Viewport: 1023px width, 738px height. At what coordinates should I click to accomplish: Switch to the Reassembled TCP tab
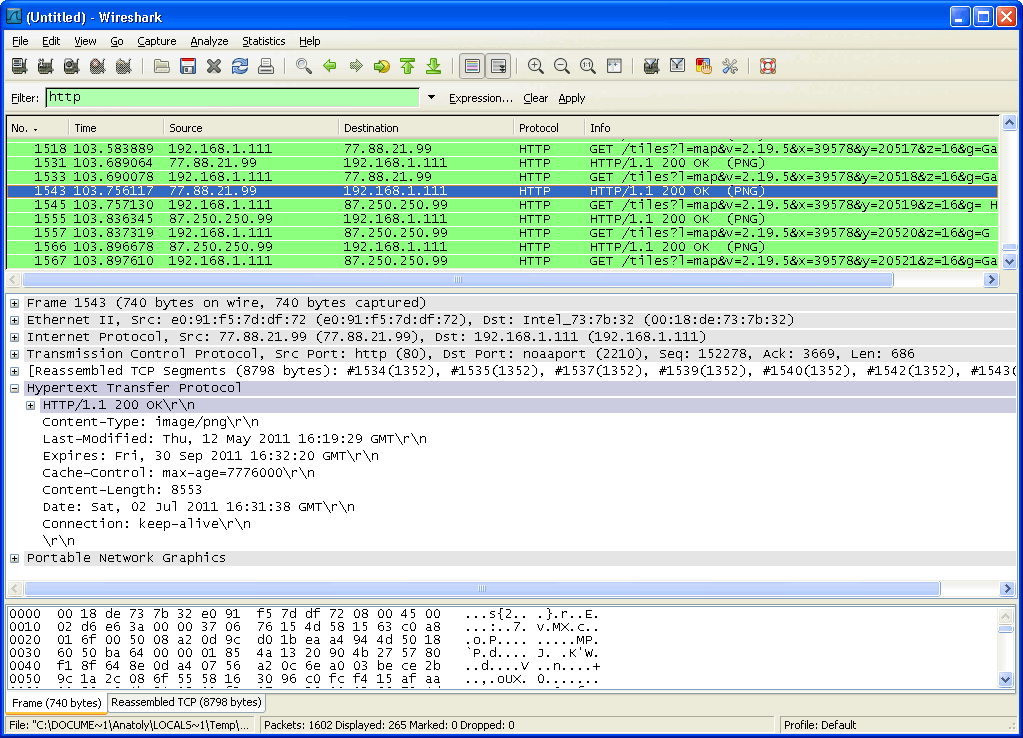(x=186, y=703)
